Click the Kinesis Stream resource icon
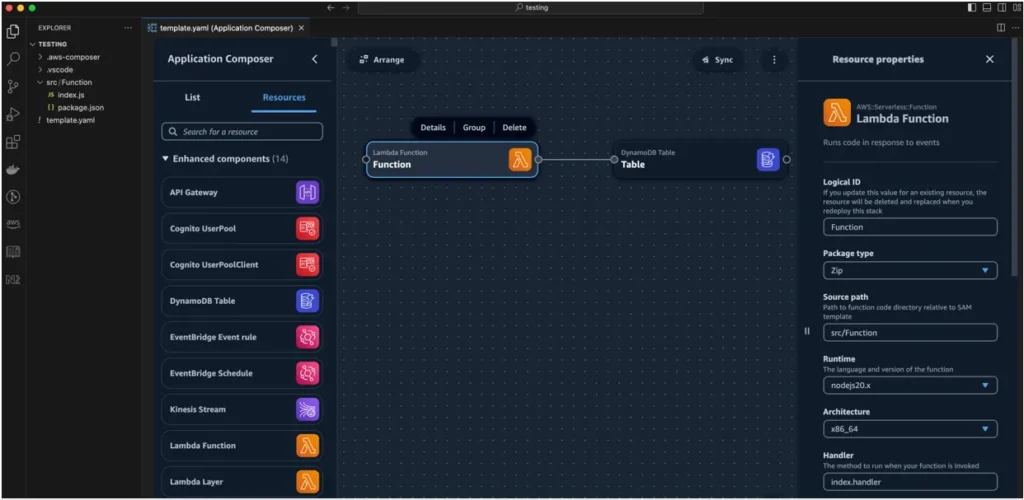This screenshot has width=1024, height=500. click(308, 409)
